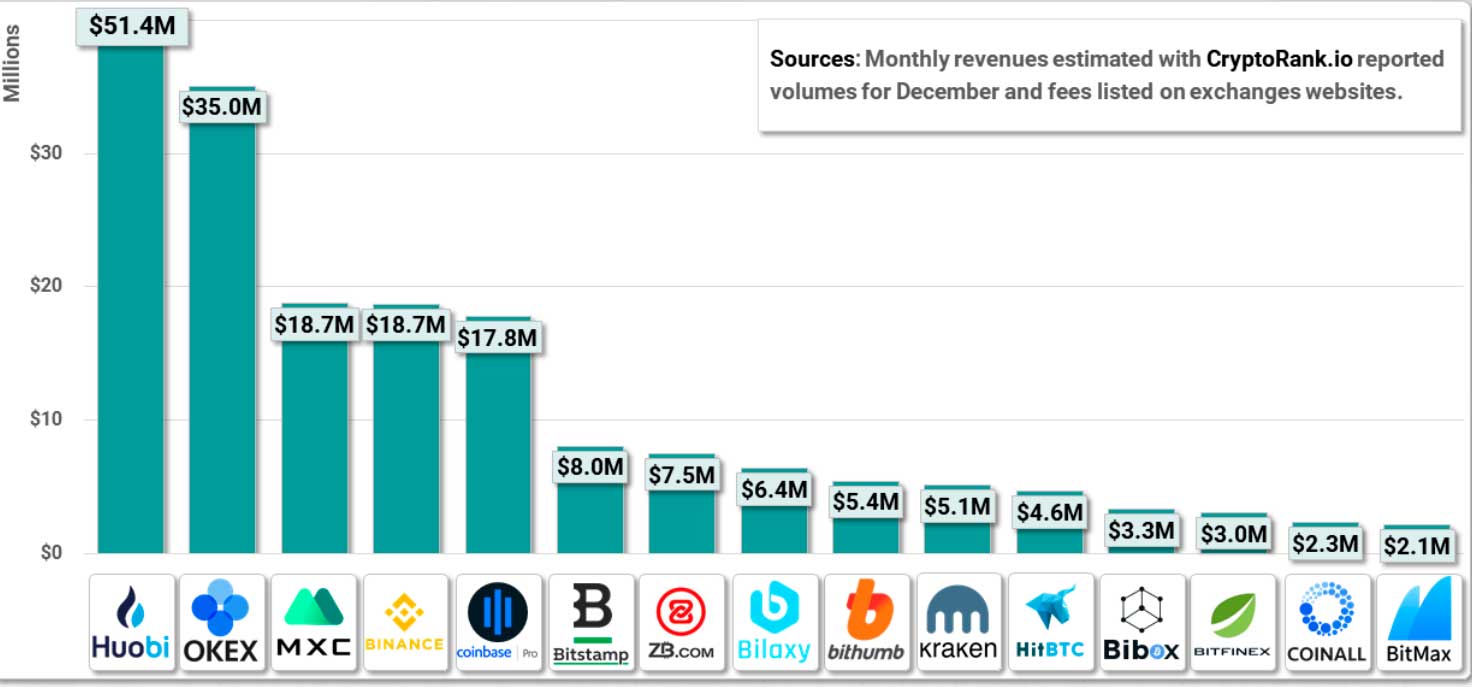
Task: Click CryptoRank.io in the sources note
Action: pyautogui.click(x=1279, y=59)
